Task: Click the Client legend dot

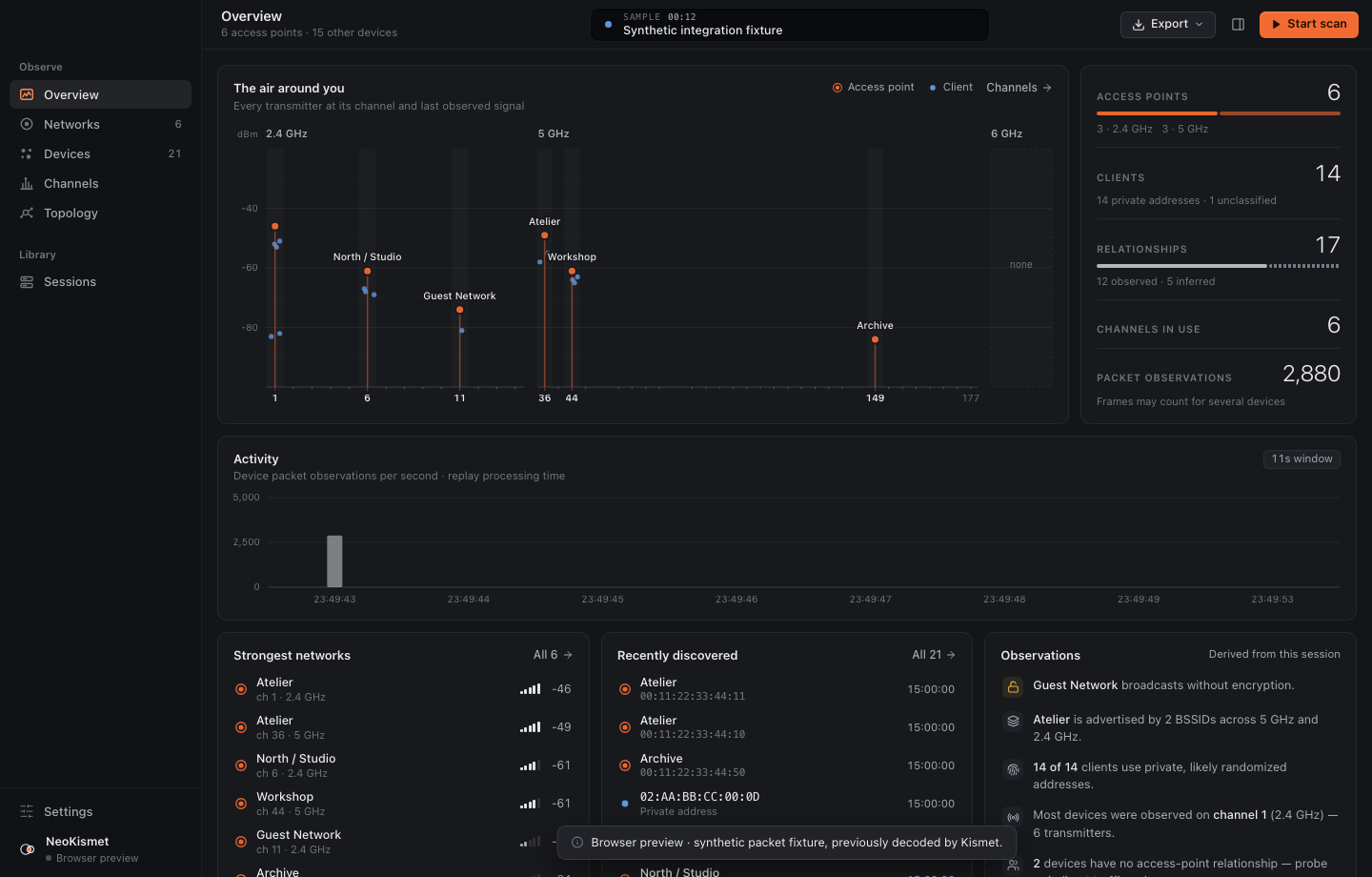Action: (x=933, y=88)
